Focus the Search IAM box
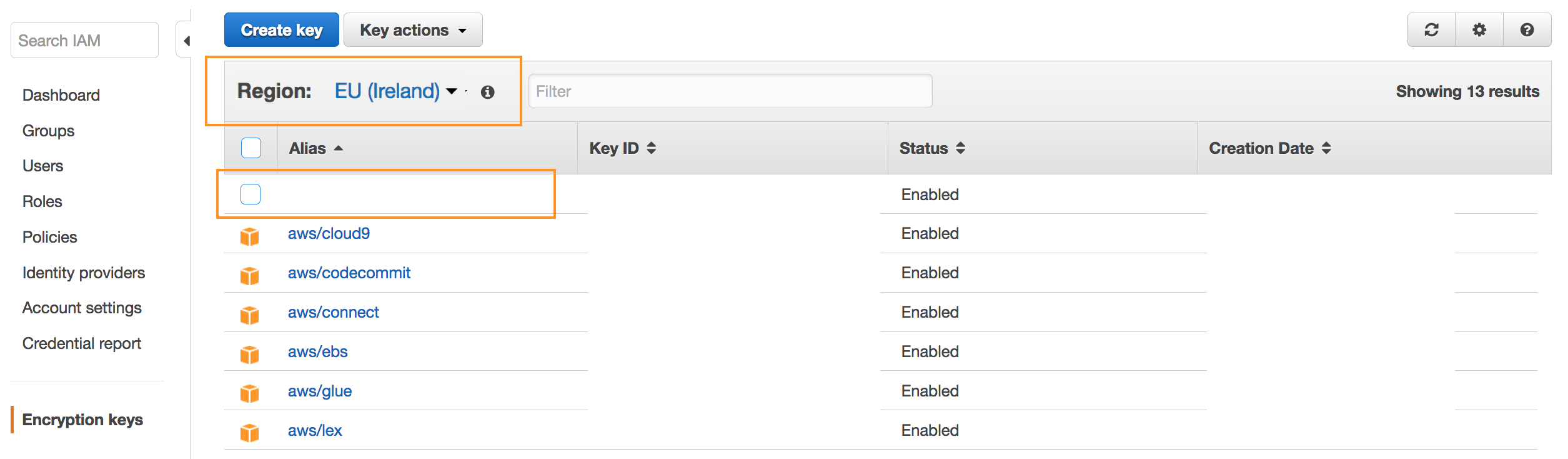This screenshot has height=459, width=1568. point(84,40)
